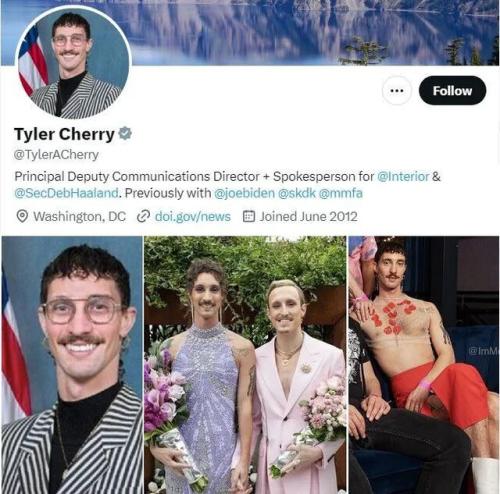Click the Washington, DC location text
Image resolution: width=500 pixels, height=494 pixels.
[x=80, y=217]
